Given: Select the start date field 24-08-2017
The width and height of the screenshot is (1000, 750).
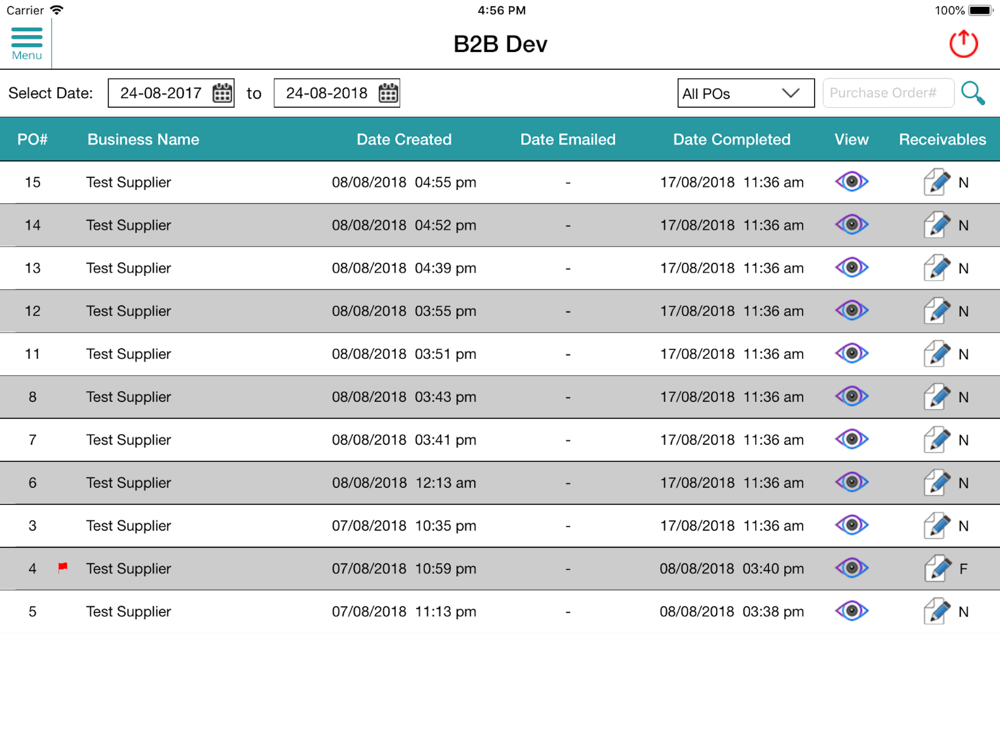Looking at the screenshot, I should click(x=171, y=93).
